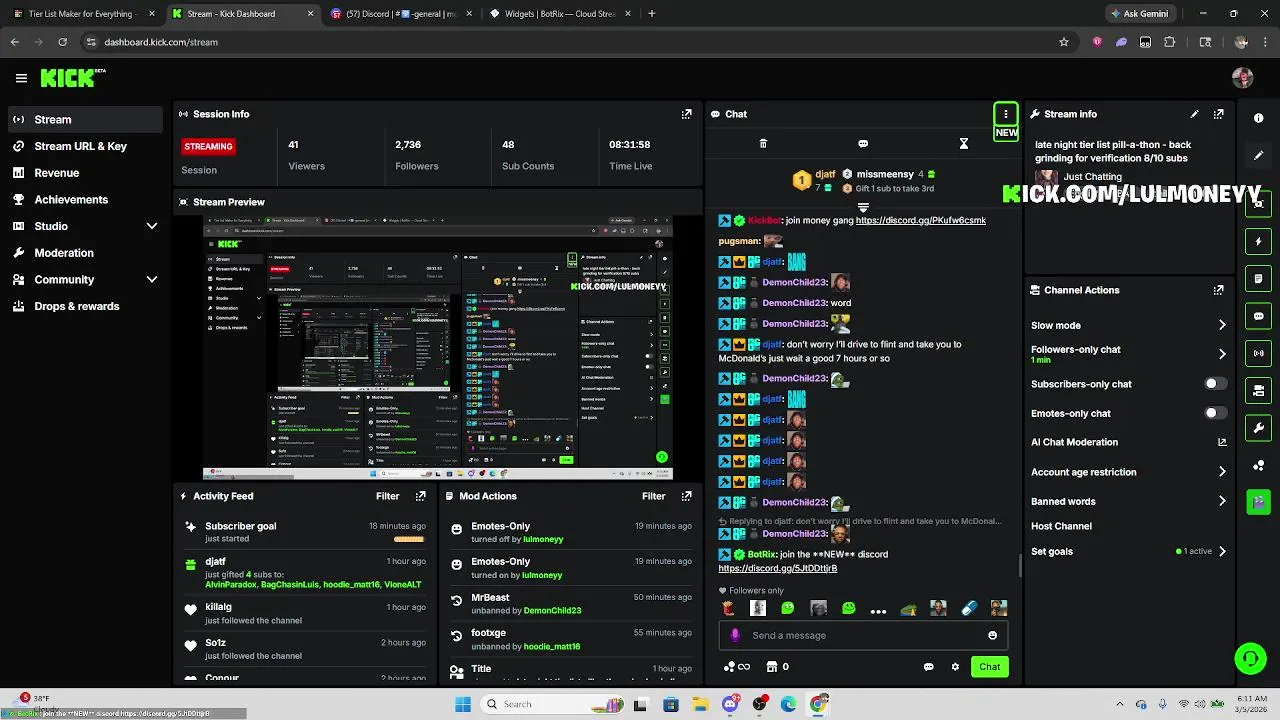1280x720 pixels.
Task: Open the BotRix discord.gg link in chat
Action: pyautogui.click(x=778, y=568)
